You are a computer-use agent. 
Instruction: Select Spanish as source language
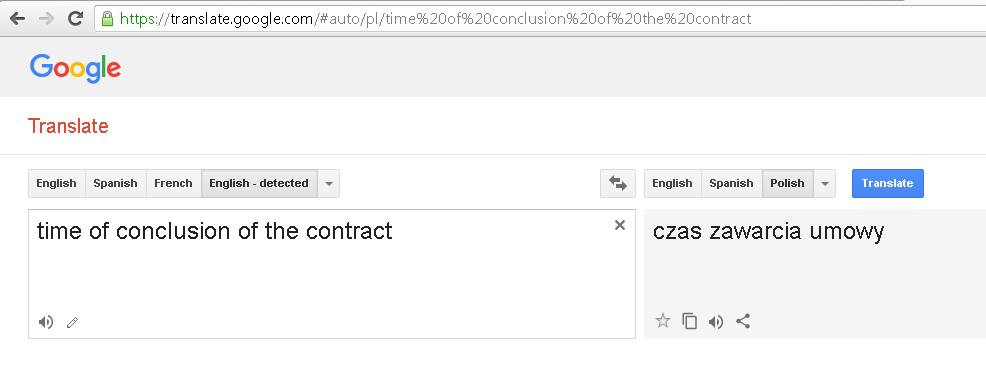(x=116, y=183)
